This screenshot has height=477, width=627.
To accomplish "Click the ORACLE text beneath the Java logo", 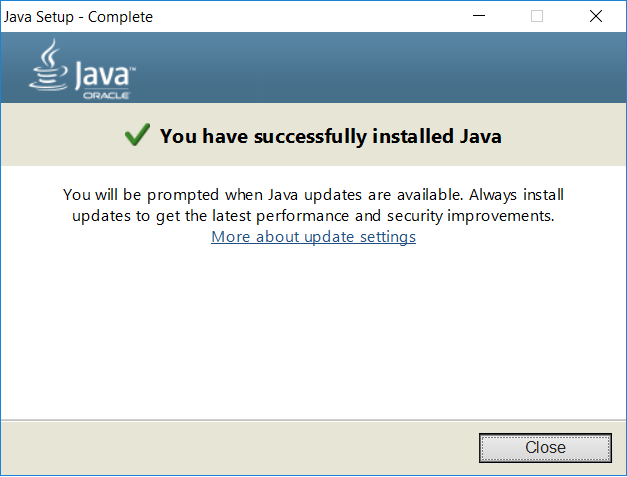I will 106,96.
